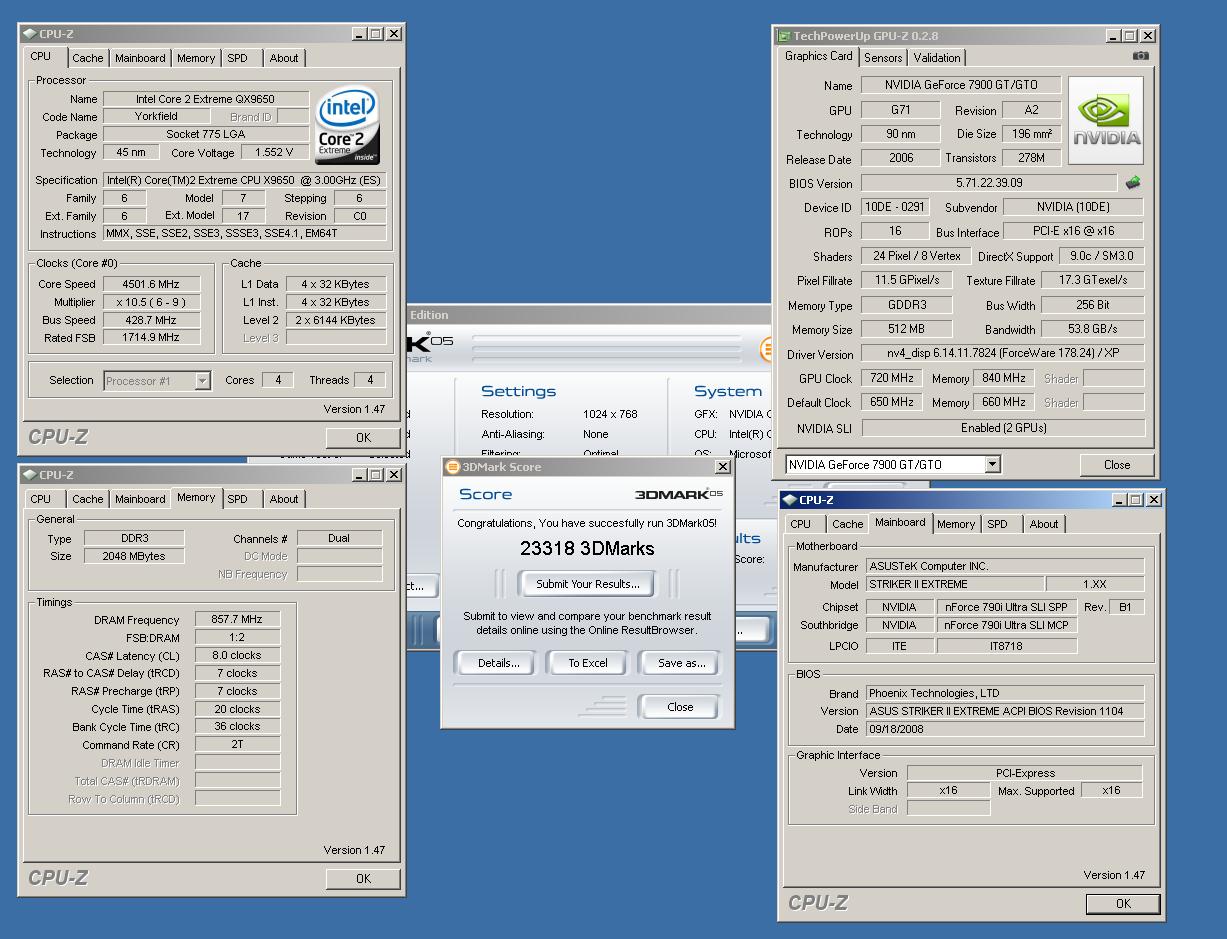Click the Core Speed value 4501.6 MHz
1227x939 pixels.
click(151, 284)
